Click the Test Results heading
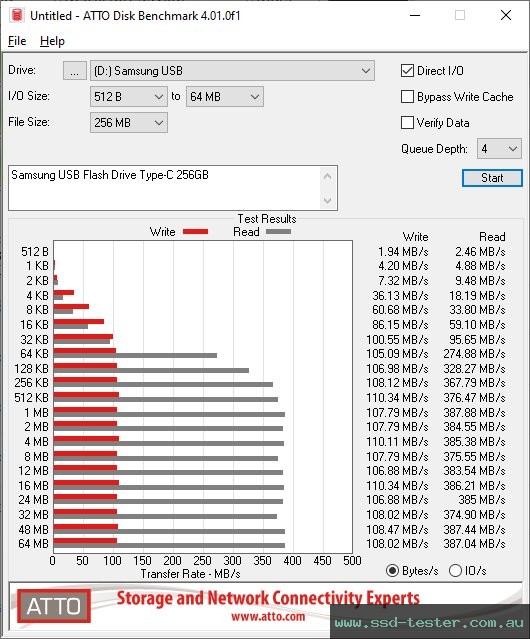This screenshot has width=530, height=639. (267, 219)
